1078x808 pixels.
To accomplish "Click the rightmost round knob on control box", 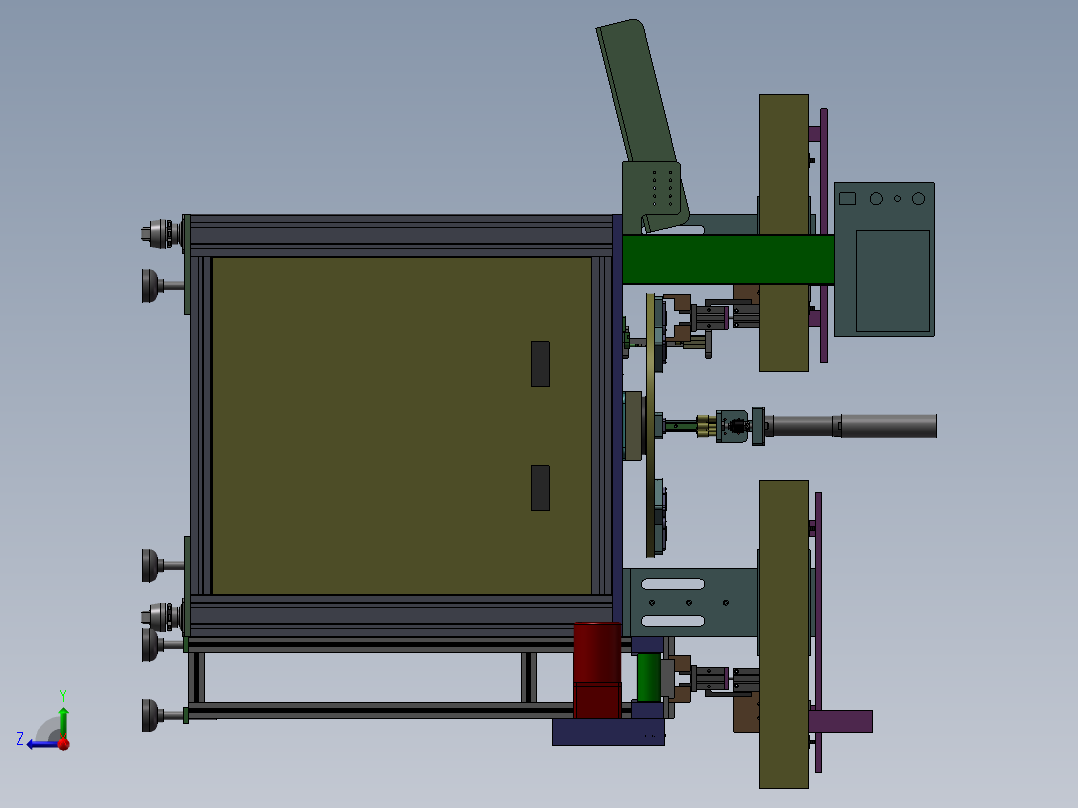I will [x=918, y=199].
